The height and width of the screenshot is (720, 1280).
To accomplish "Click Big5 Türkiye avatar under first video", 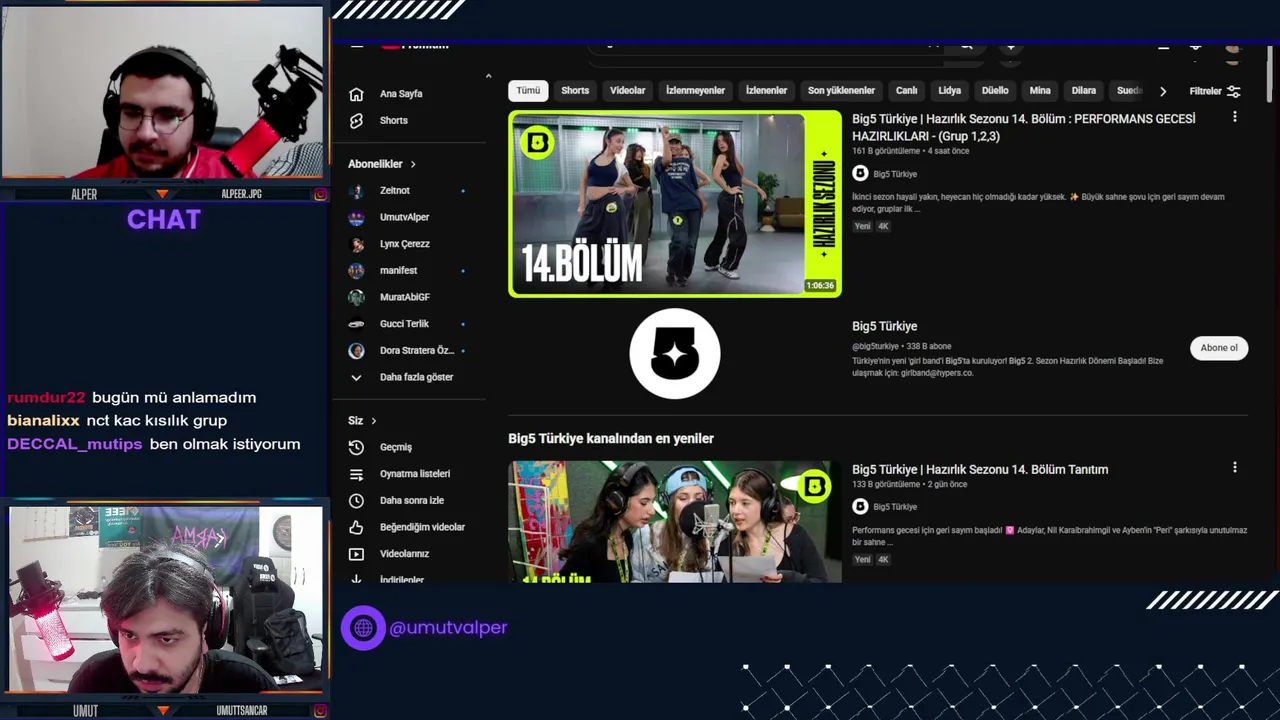I will click(x=860, y=173).
